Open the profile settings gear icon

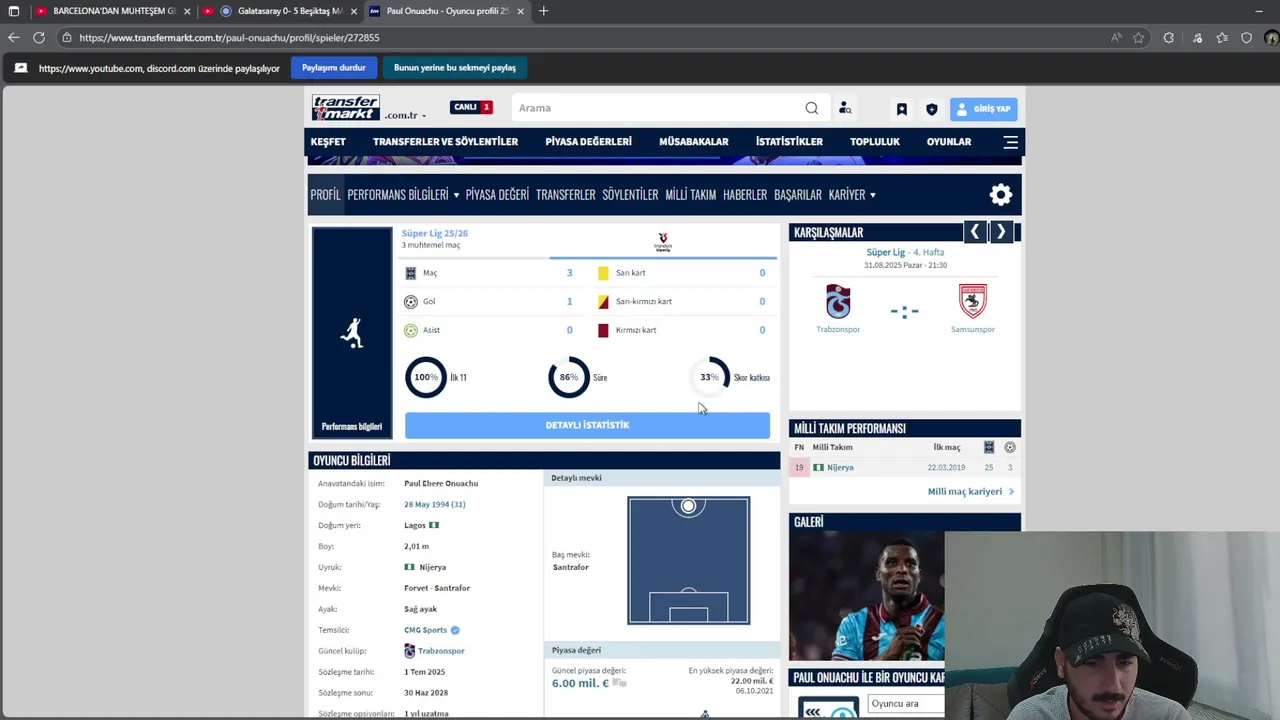[1000, 195]
